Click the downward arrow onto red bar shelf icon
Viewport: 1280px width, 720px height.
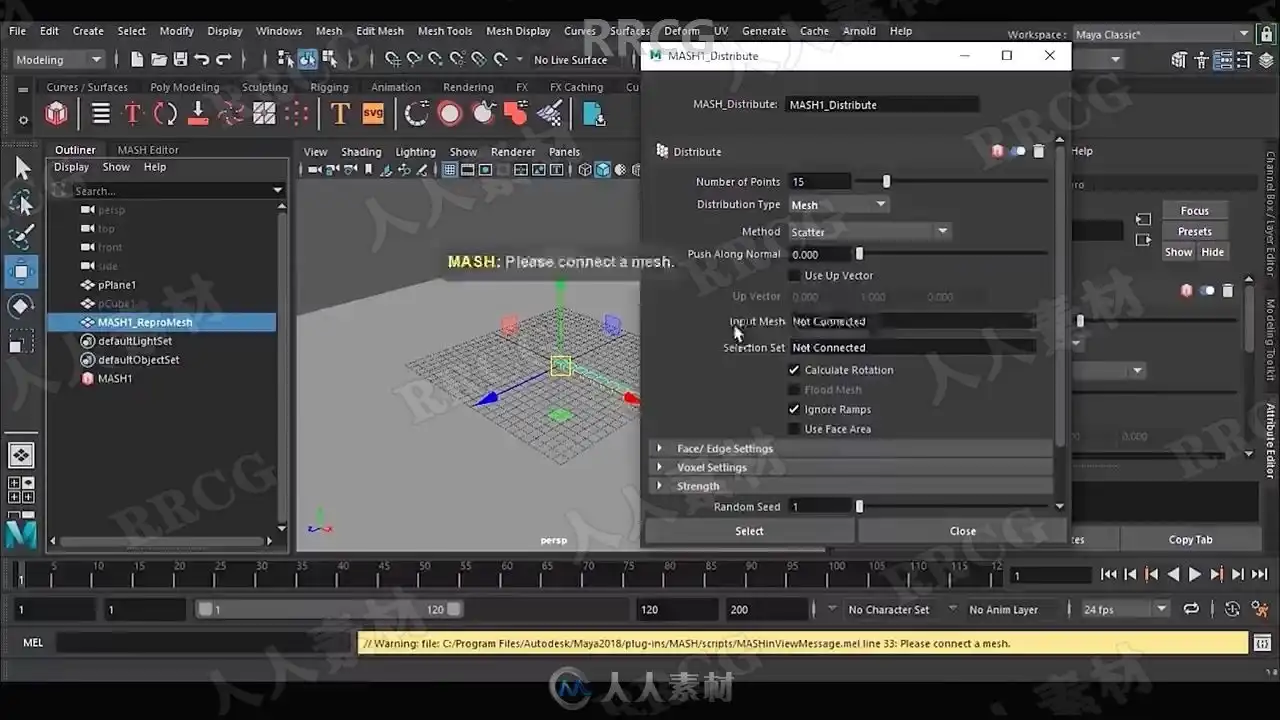(198, 114)
